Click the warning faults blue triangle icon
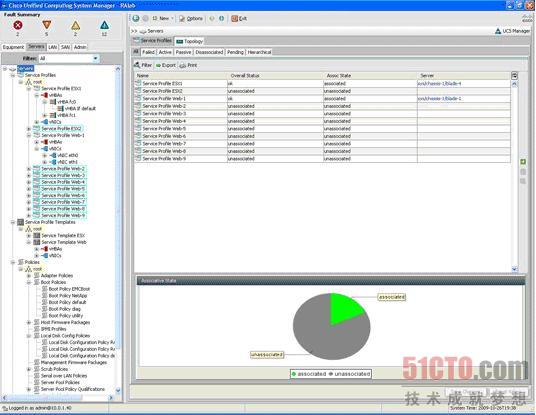536x415 pixels. click(x=104, y=25)
